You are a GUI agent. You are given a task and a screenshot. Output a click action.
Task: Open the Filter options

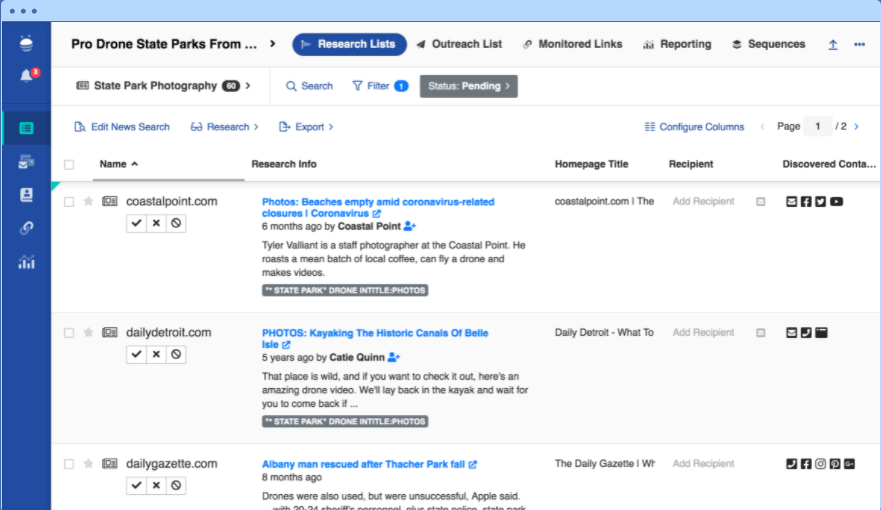tap(380, 86)
